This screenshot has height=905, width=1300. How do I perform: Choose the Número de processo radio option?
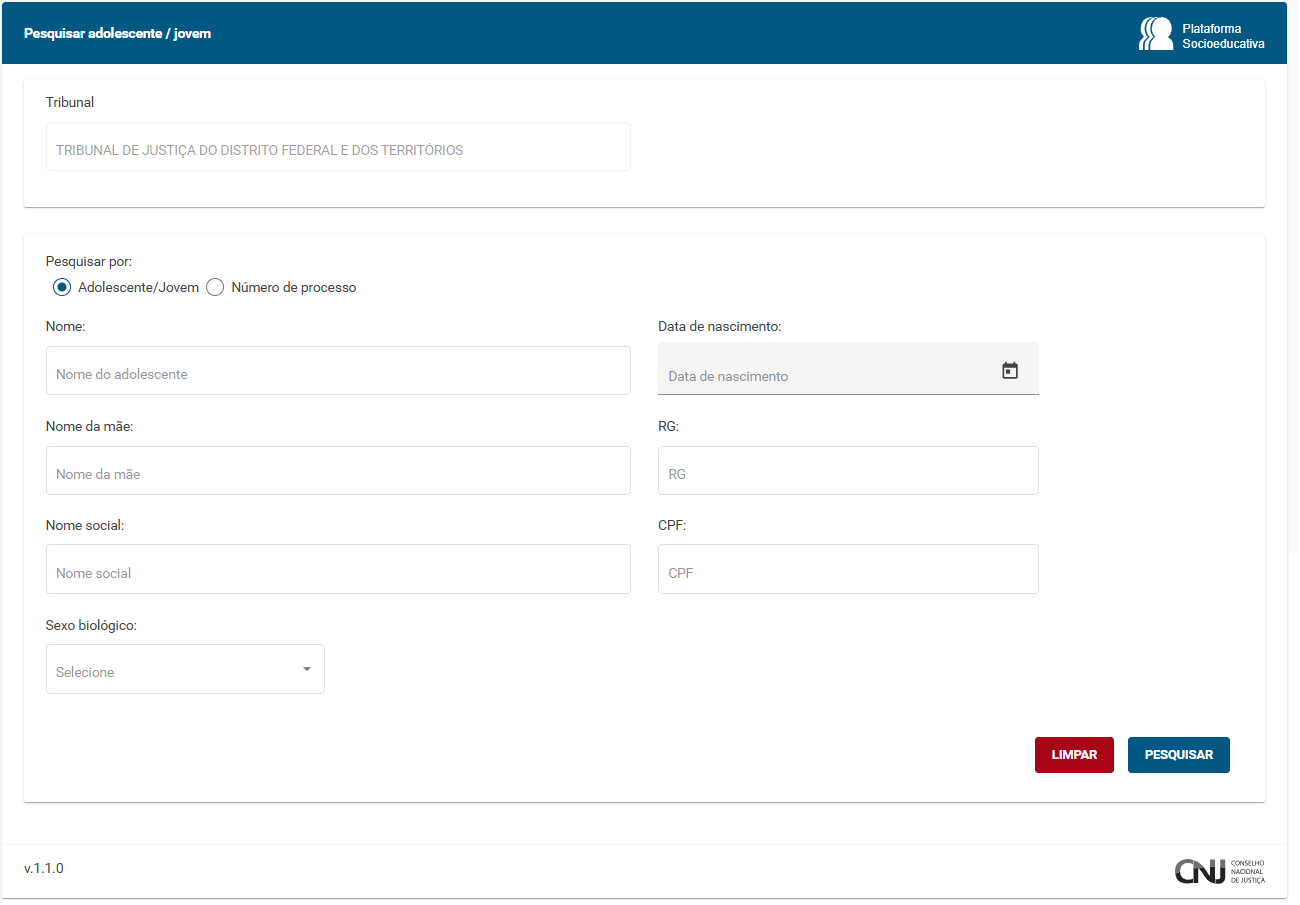click(215, 287)
